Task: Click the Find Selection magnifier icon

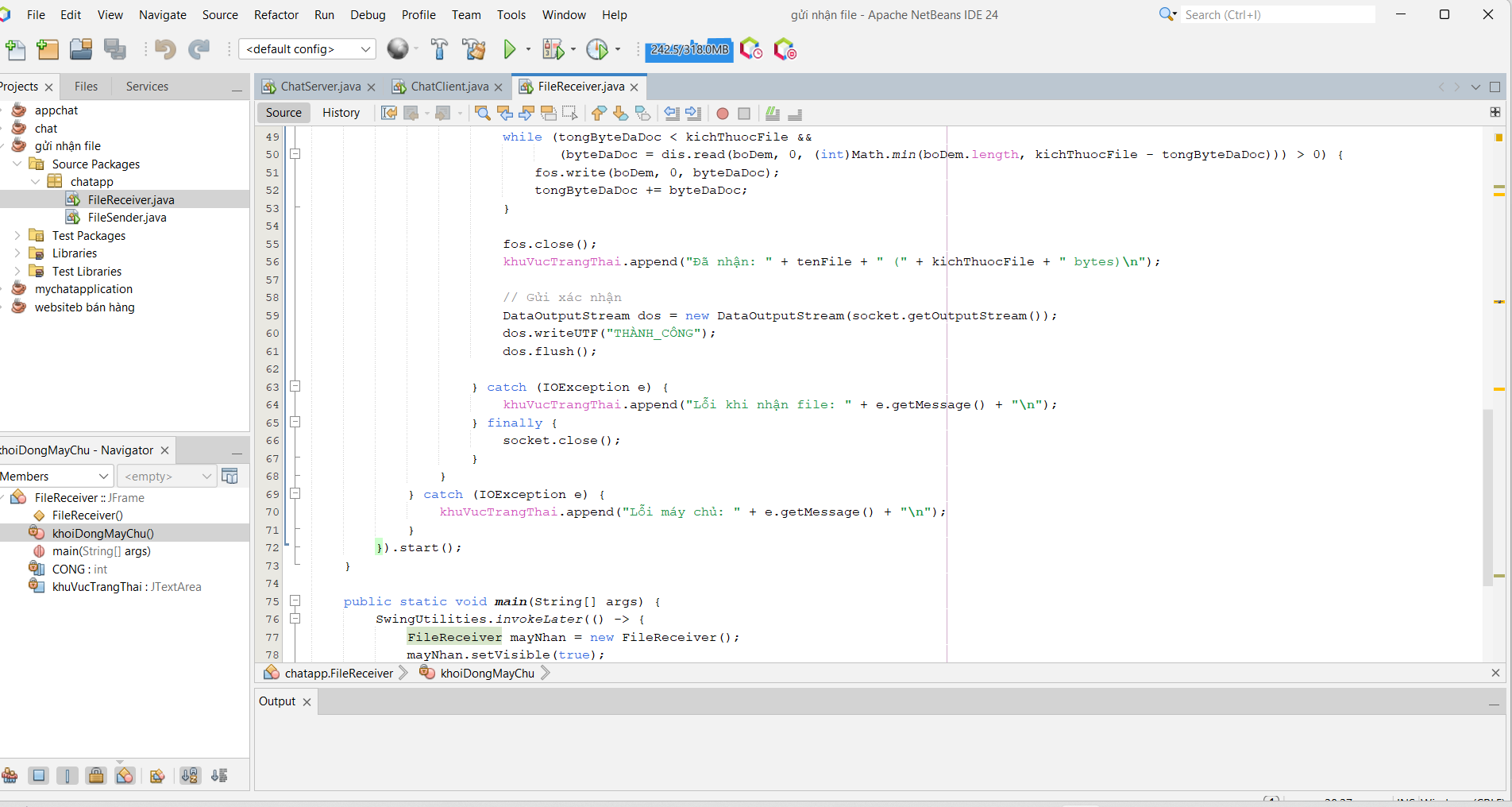Action: click(482, 114)
